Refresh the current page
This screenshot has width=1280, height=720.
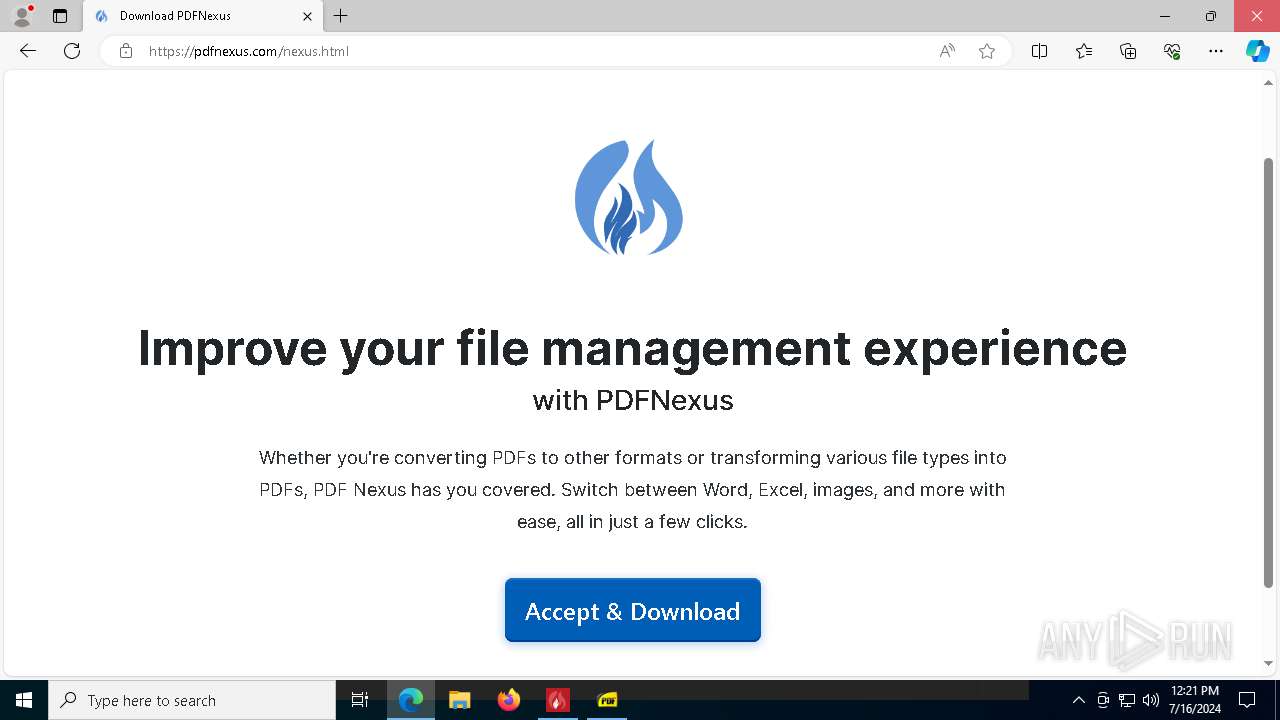click(72, 51)
